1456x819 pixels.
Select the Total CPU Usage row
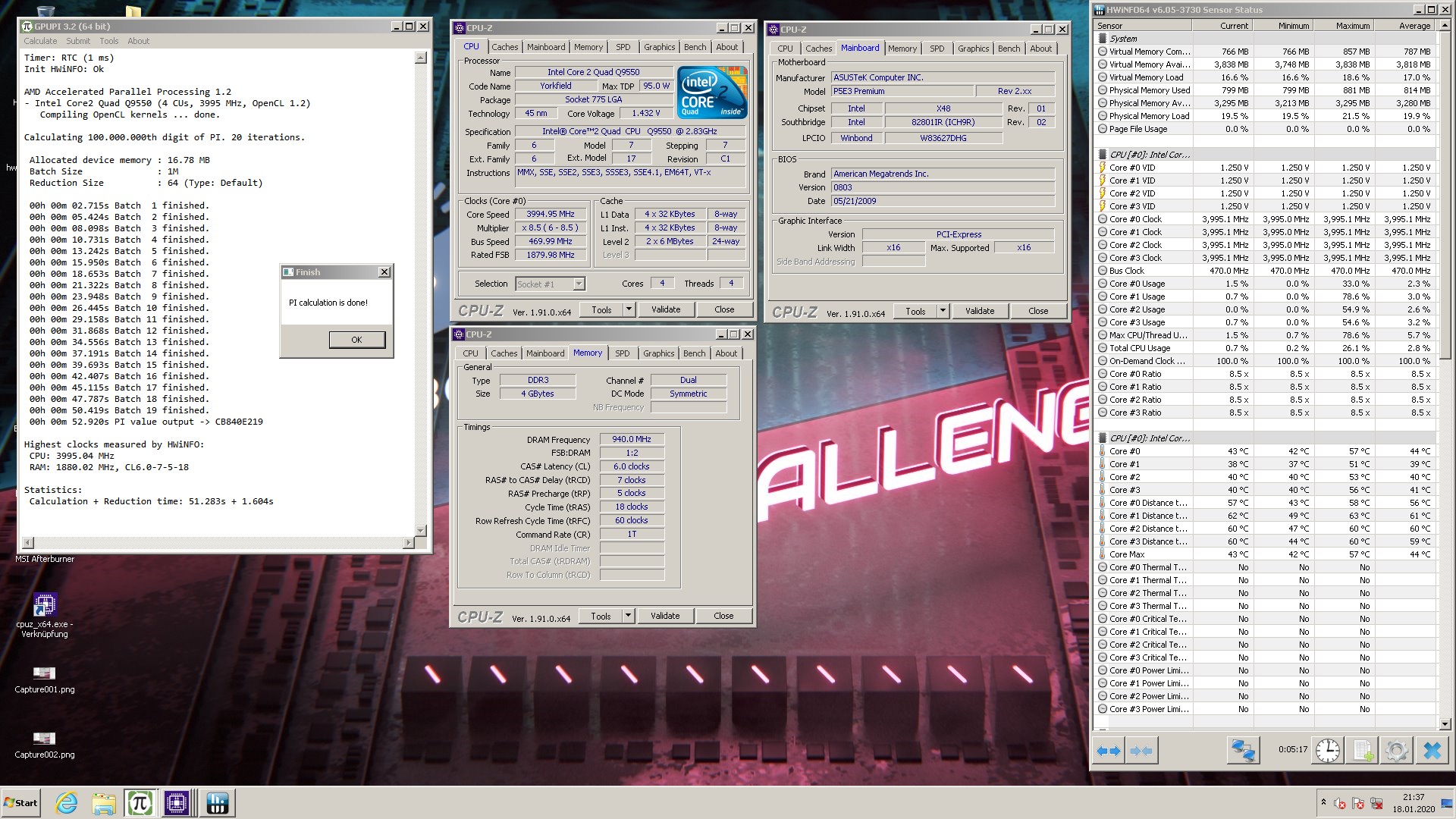click(1265, 348)
